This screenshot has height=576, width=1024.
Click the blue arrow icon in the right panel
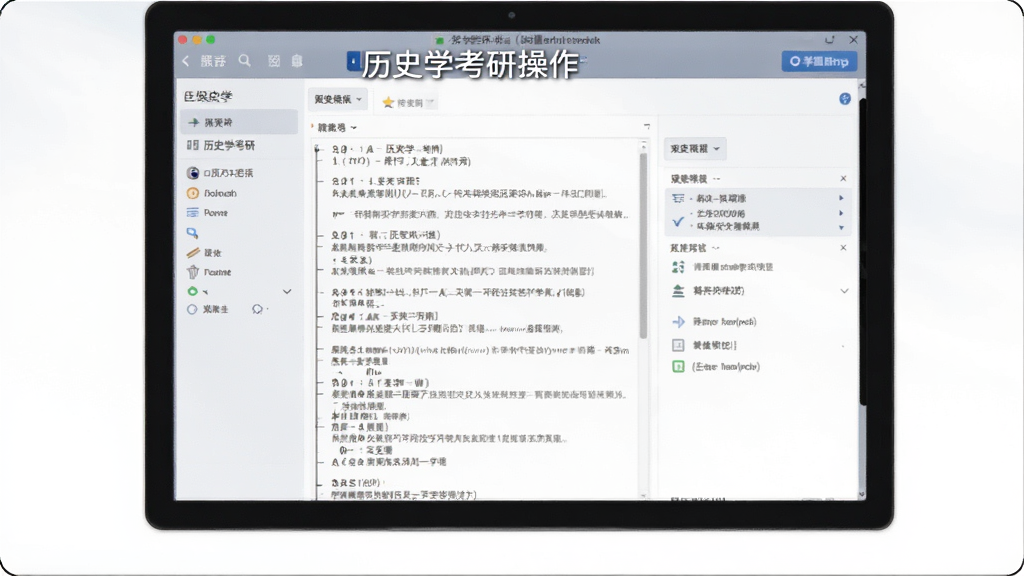679,321
